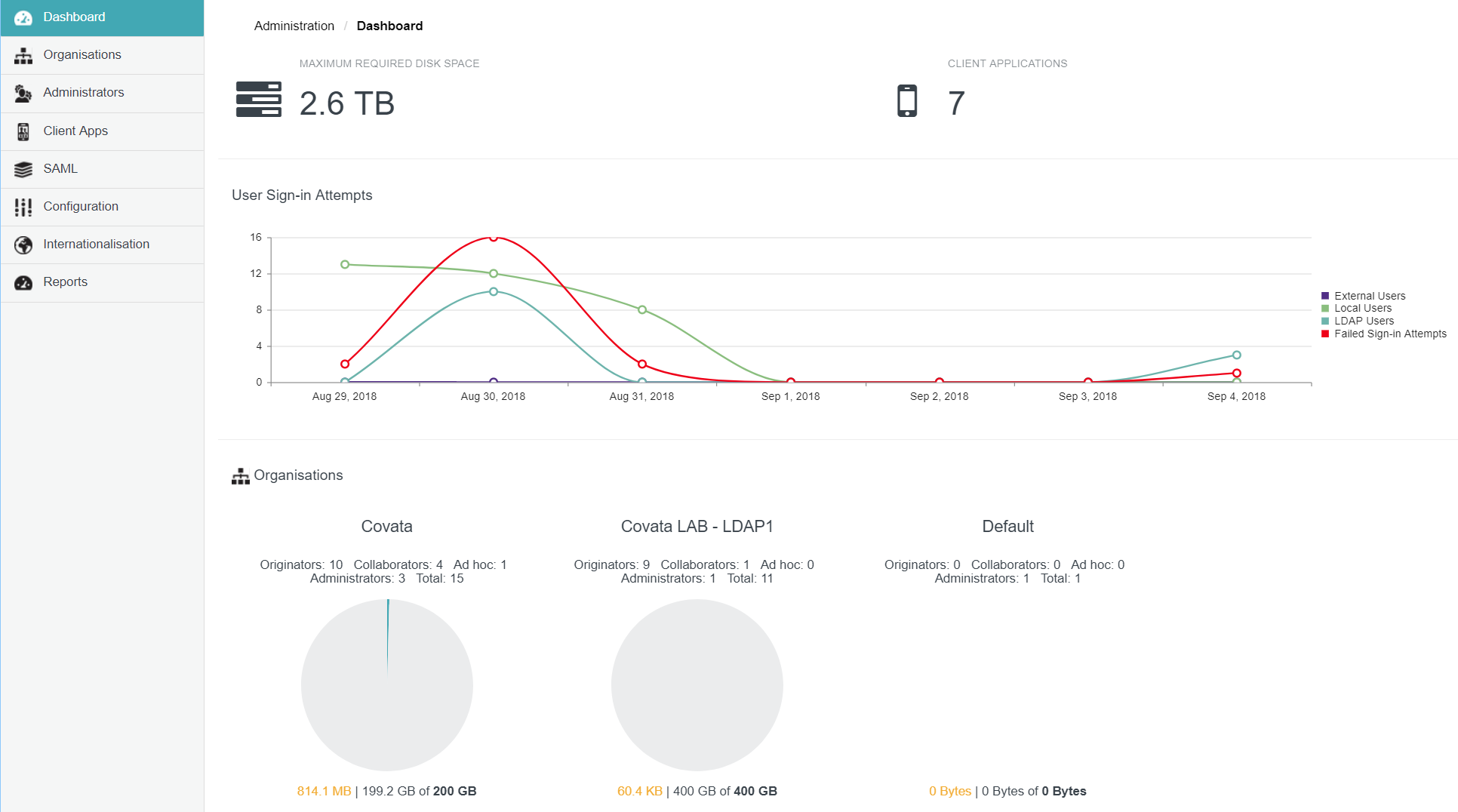Viewport: 1458px width, 812px height.
Task: Click the client applications mobile icon
Action: pyautogui.click(x=907, y=100)
